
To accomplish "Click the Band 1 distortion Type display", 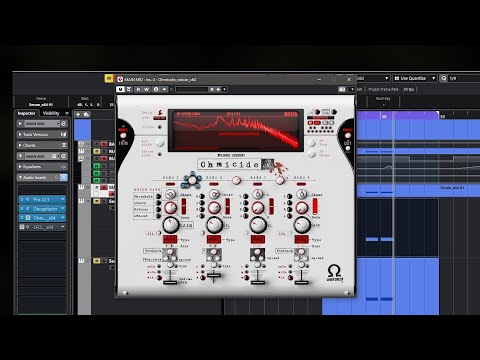I will coord(170,239).
